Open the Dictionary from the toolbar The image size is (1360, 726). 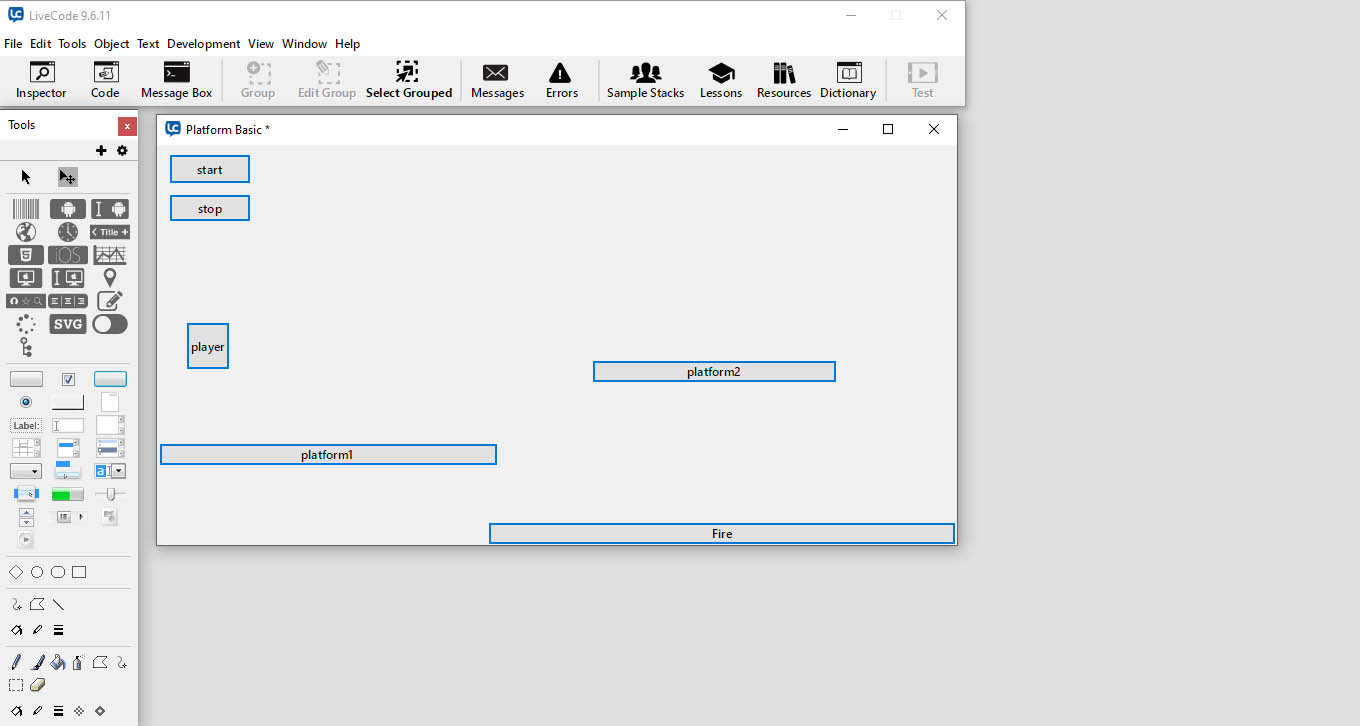pyautogui.click(x=847, y=80)
